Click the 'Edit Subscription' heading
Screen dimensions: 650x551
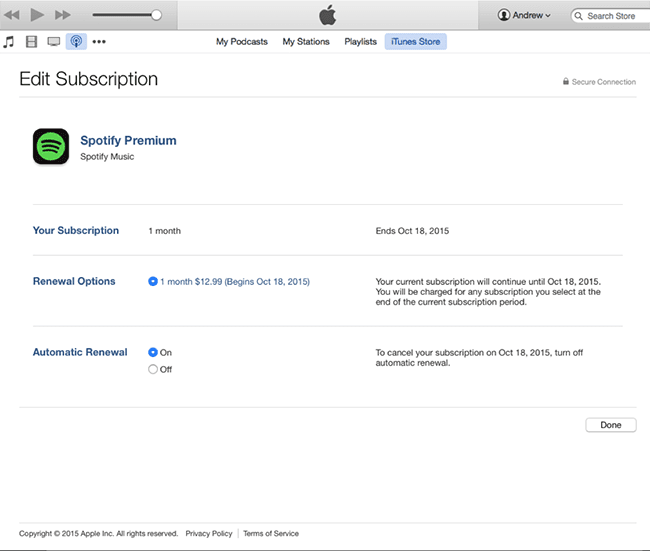89,79
